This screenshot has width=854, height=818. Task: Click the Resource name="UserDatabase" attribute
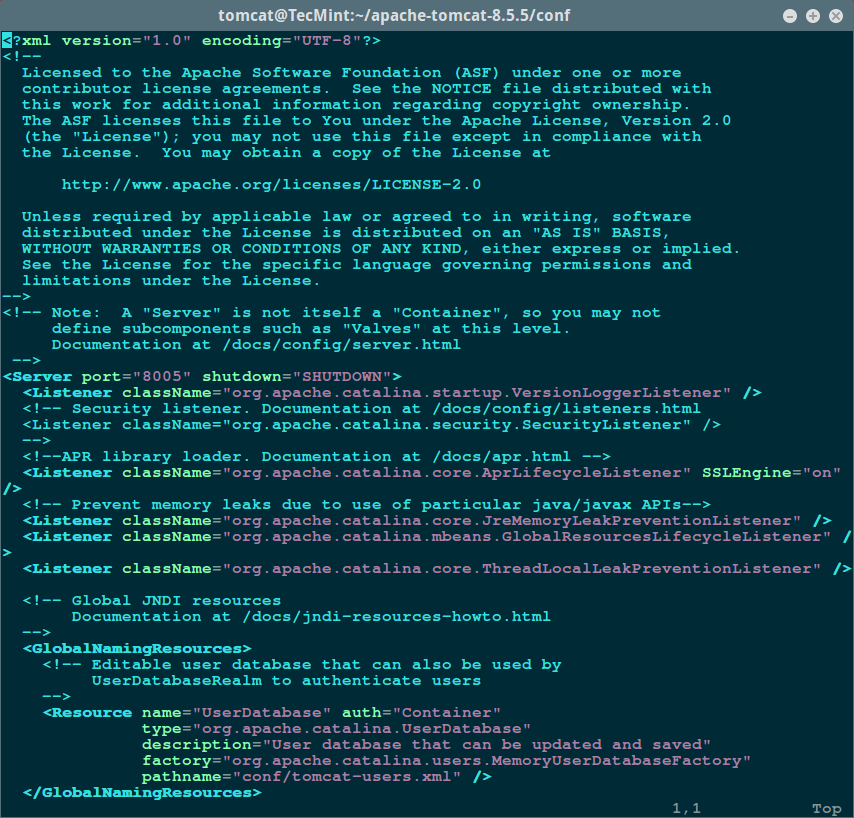[236, 713]
